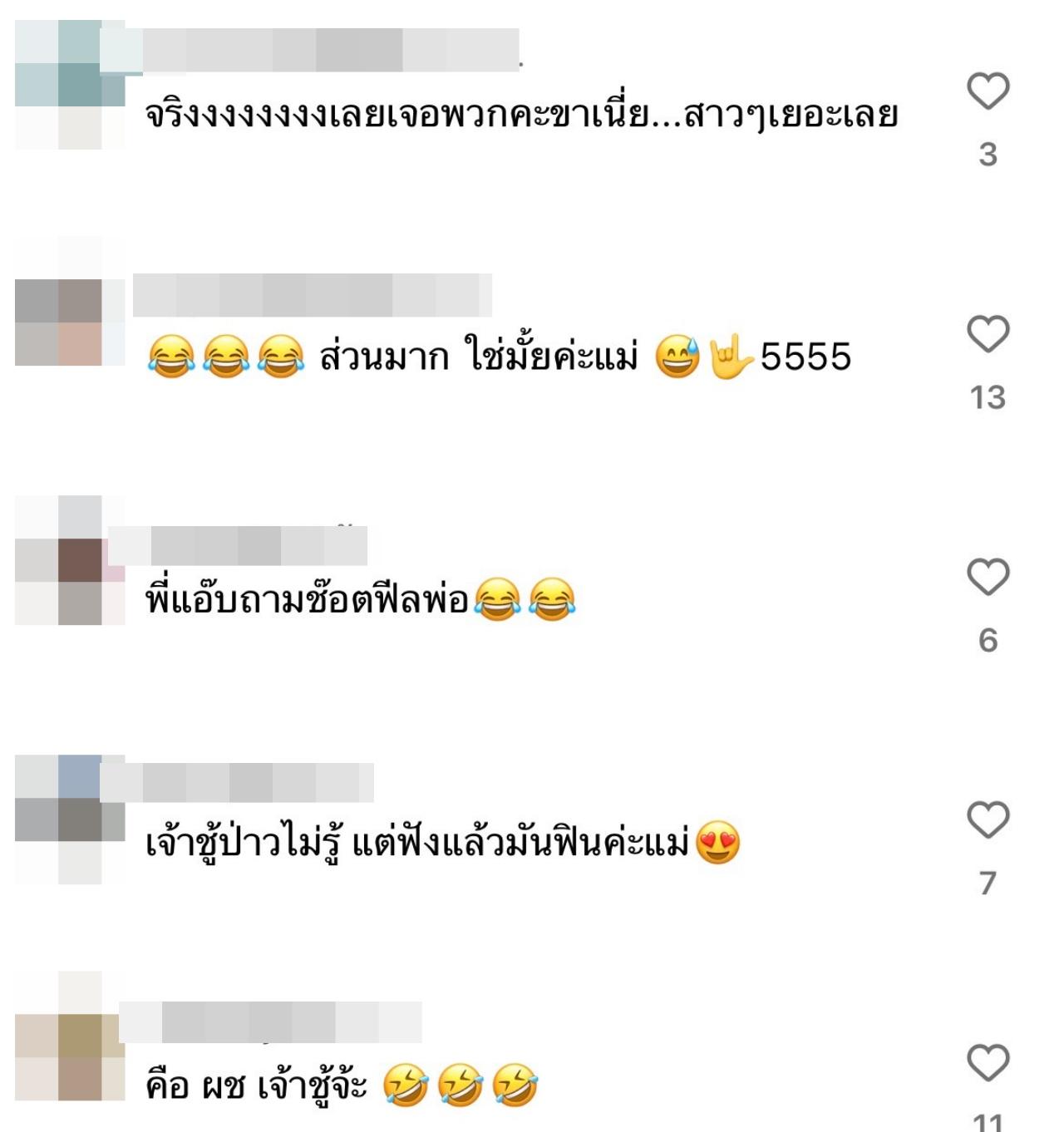
Task: Like the comment with 3 likes
Action: 988,91
